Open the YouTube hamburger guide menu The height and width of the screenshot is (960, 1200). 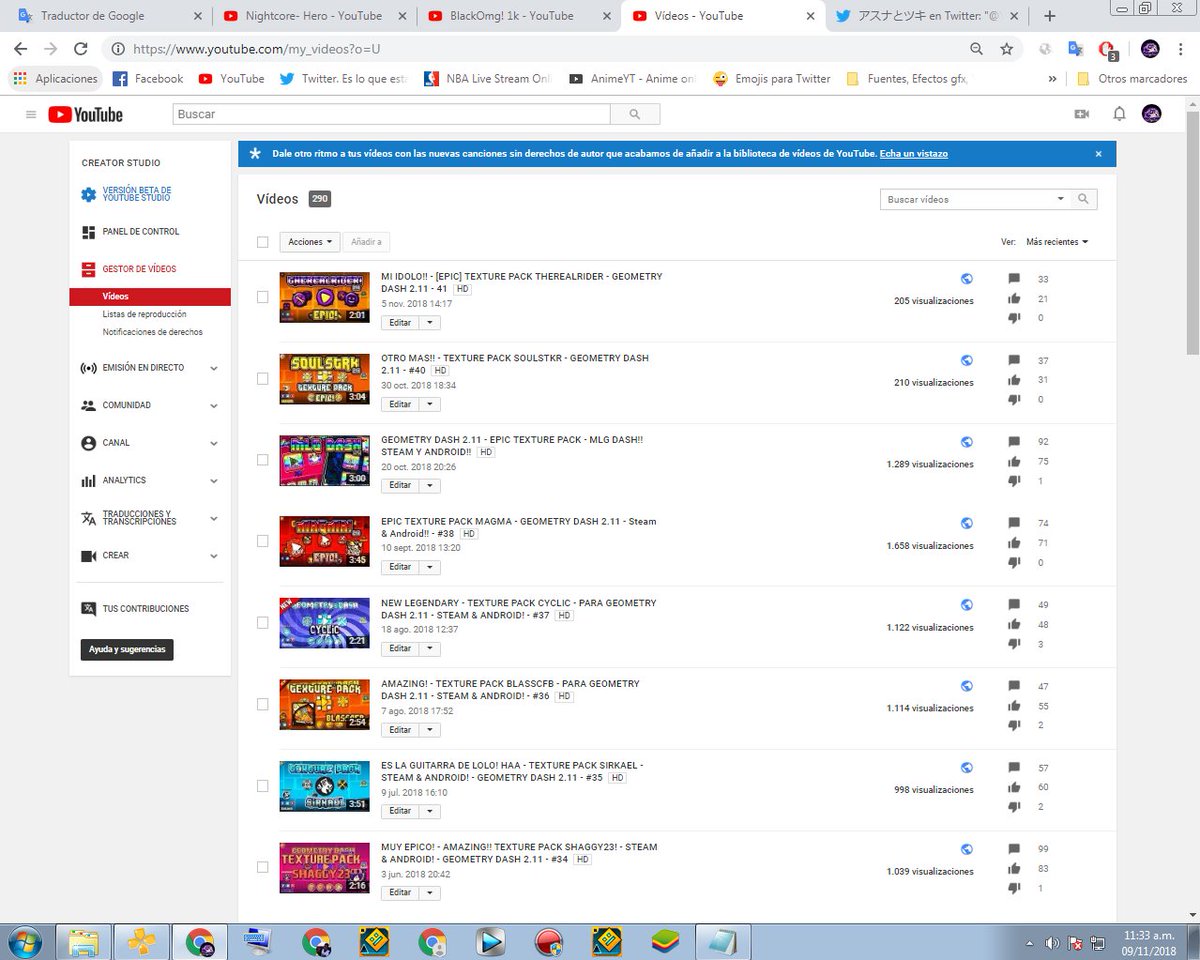pos(31,115)
